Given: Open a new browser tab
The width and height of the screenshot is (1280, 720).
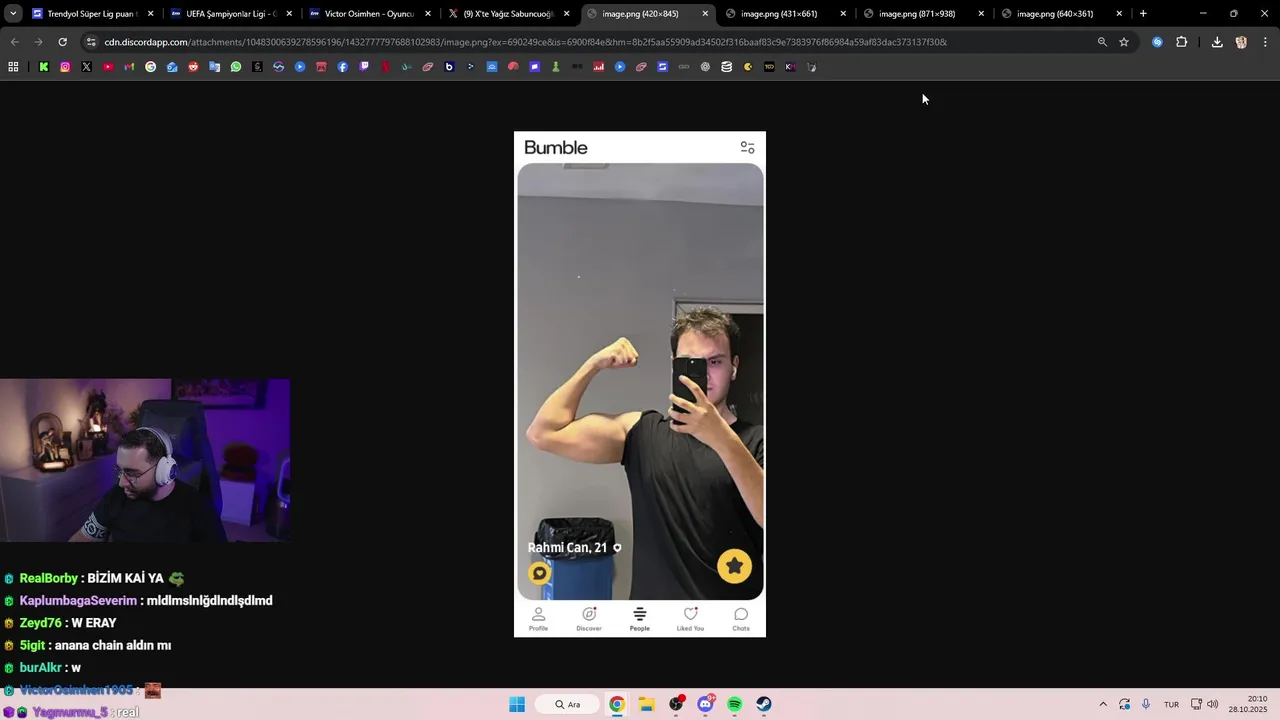Looking at the screenshot, I should point(1143,14).
